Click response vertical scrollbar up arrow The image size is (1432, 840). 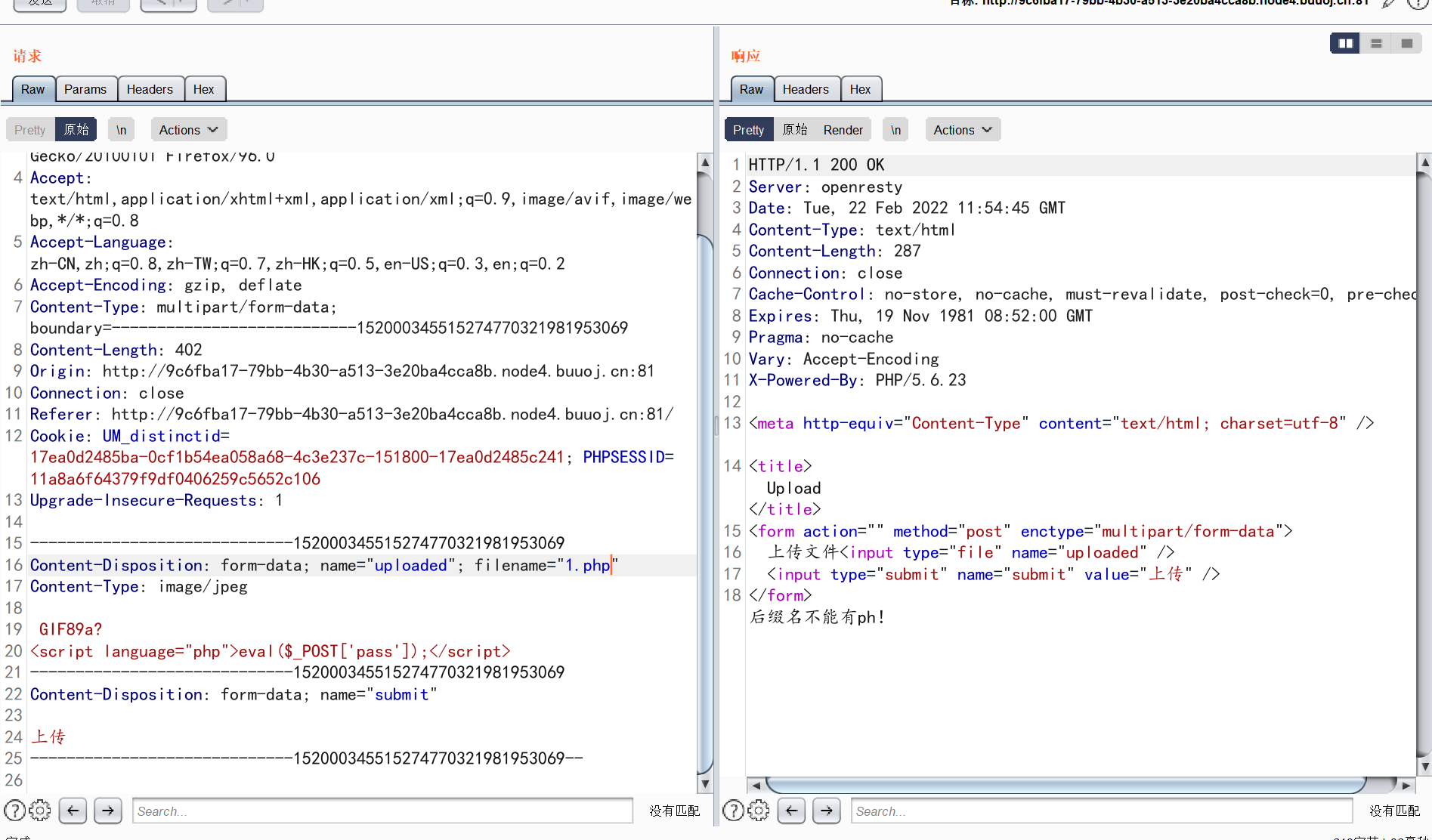pyautogui.click(x=1424, y=162)
